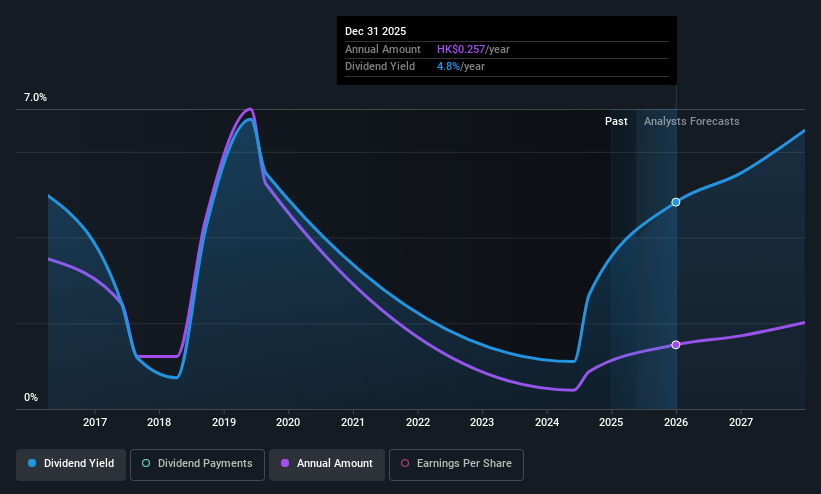Enable the Dividend Payments series
The height and width of the screenshot is (494, 821).
click(x=197, y=464)
